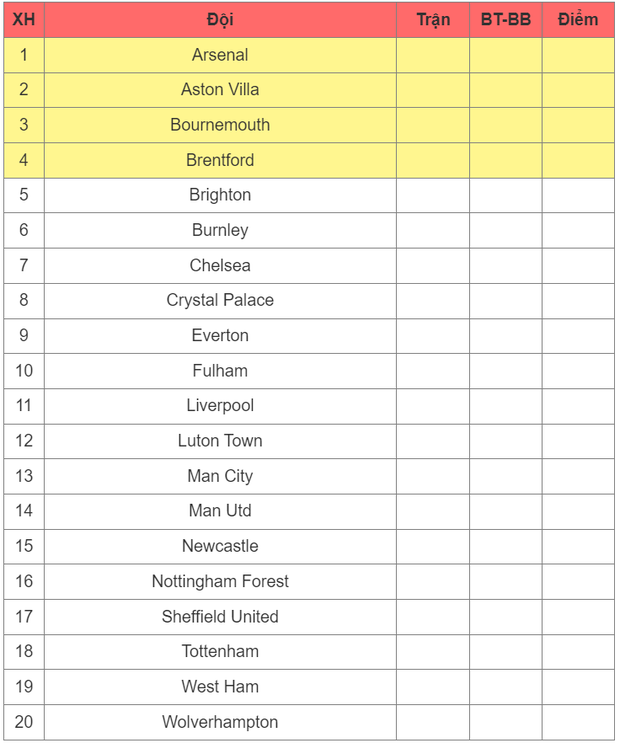Click the Đội column header
Screen dimensions: 620x743
(x=220, y=19)
